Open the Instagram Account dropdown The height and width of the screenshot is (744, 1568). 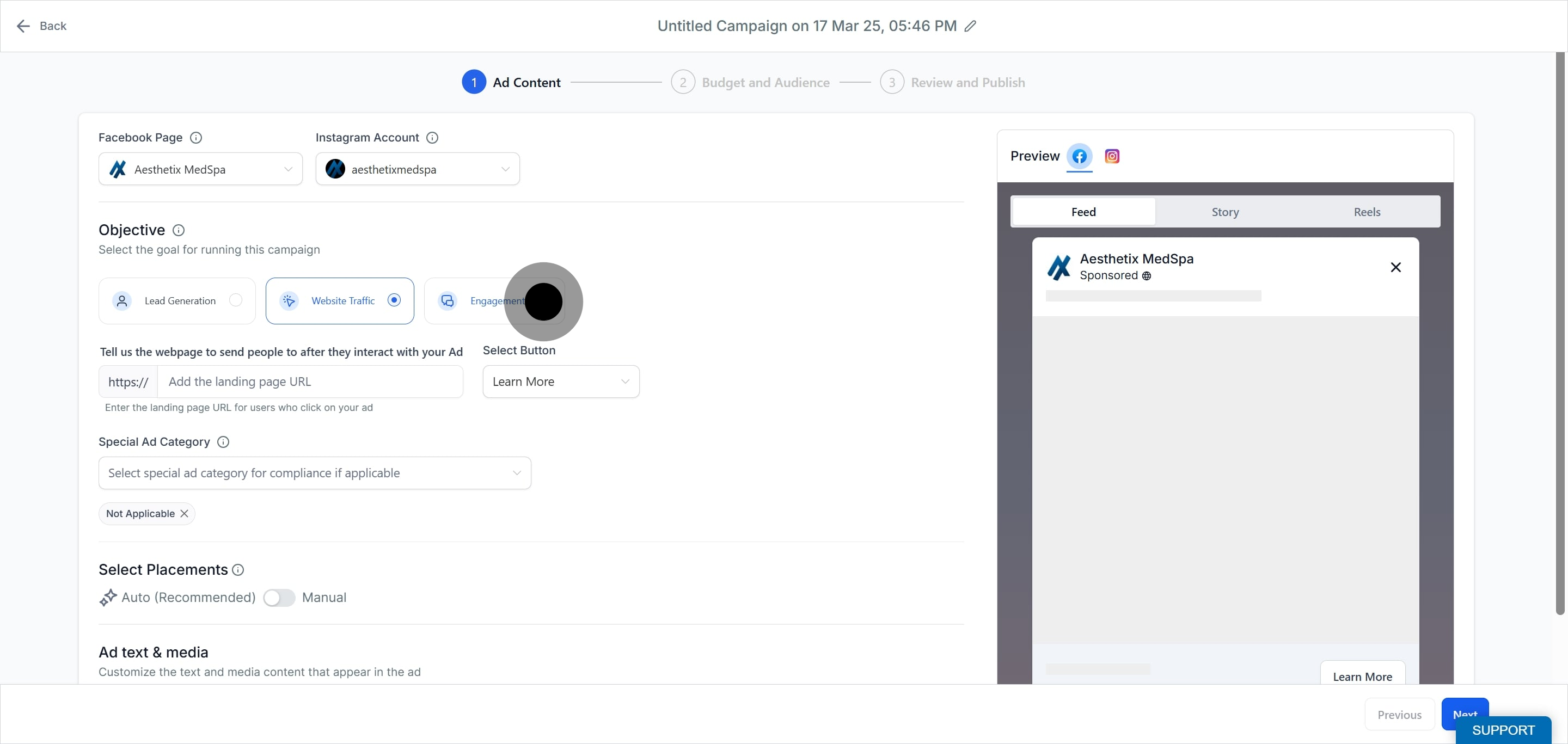click(418, 169)
